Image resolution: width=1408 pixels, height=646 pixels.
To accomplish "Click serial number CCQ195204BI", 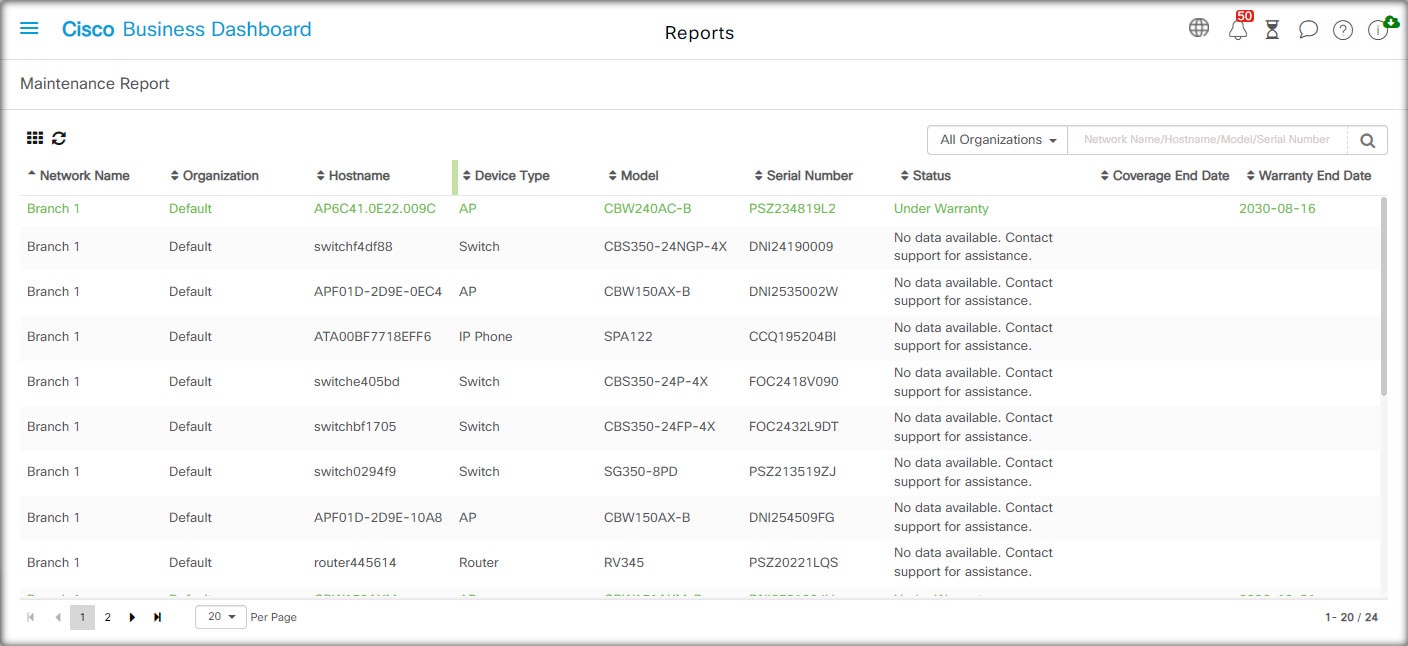I will (792, 337).
